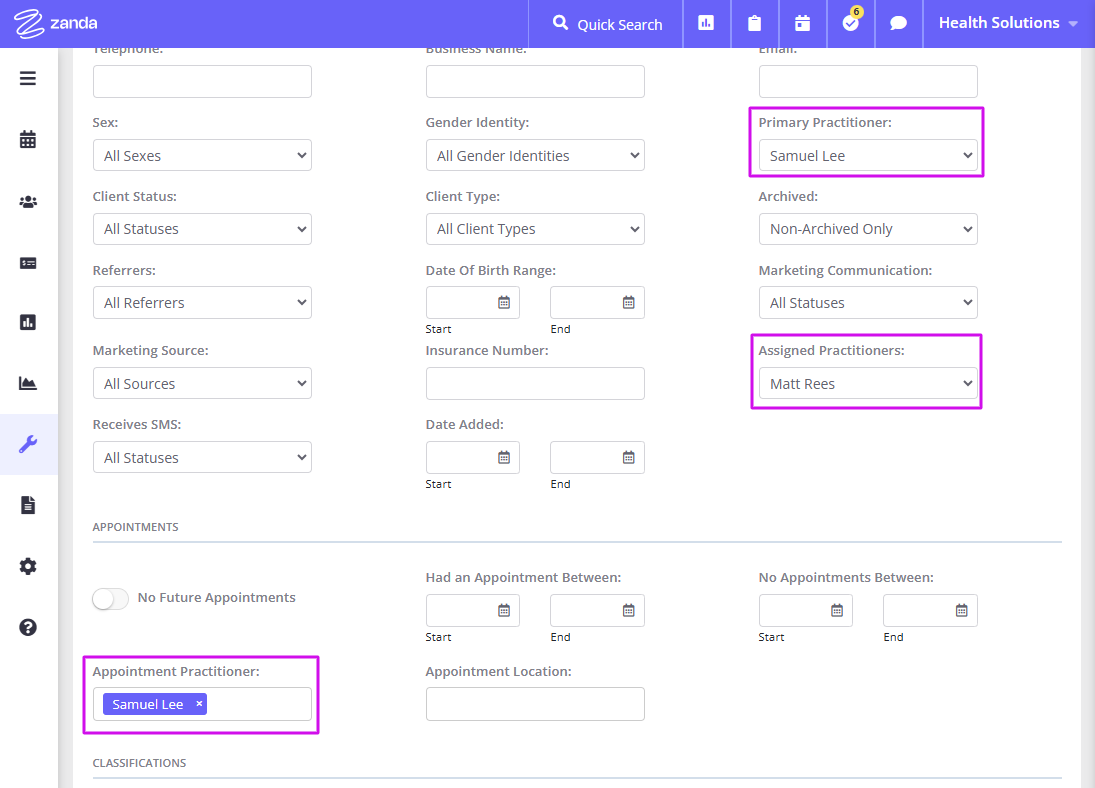The image size is (1095, 788).
Task: Open the Client Status dropdown
Action: [202, 228]
